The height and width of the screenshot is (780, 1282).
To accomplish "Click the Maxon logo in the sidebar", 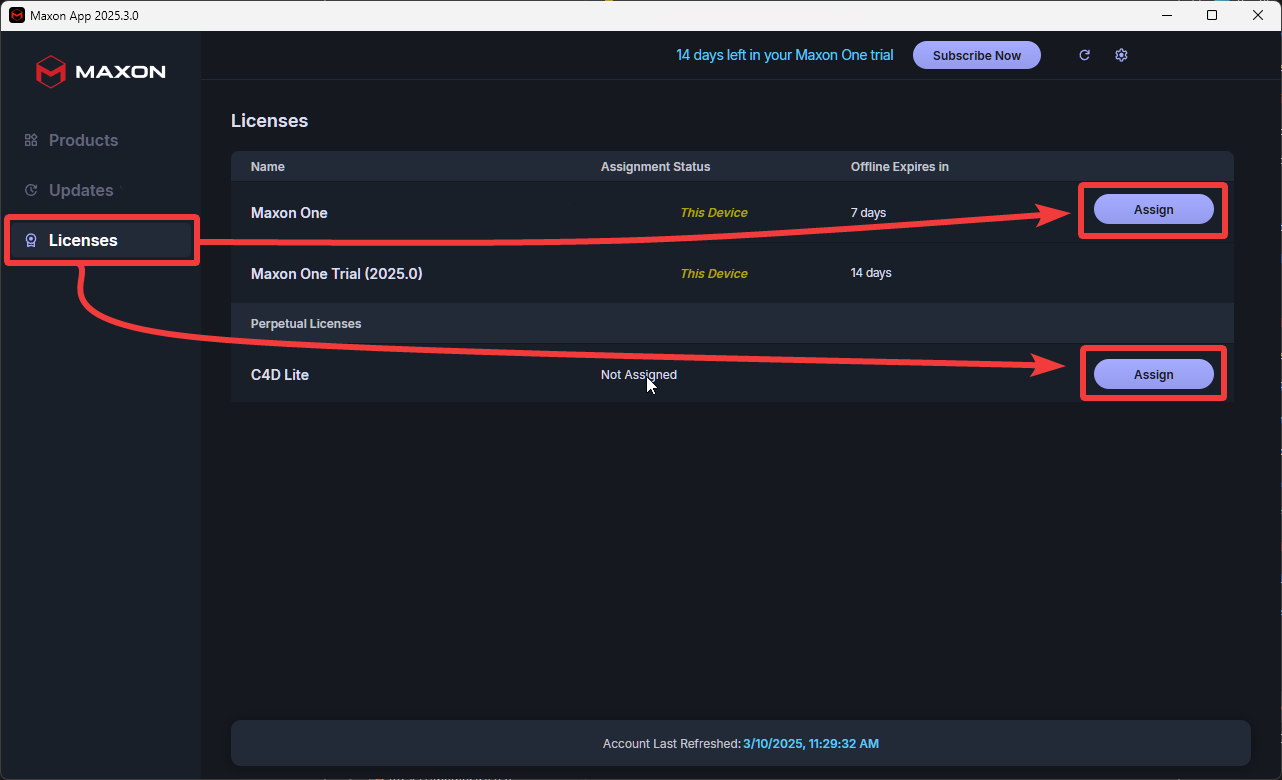I will tap(100, 71).
